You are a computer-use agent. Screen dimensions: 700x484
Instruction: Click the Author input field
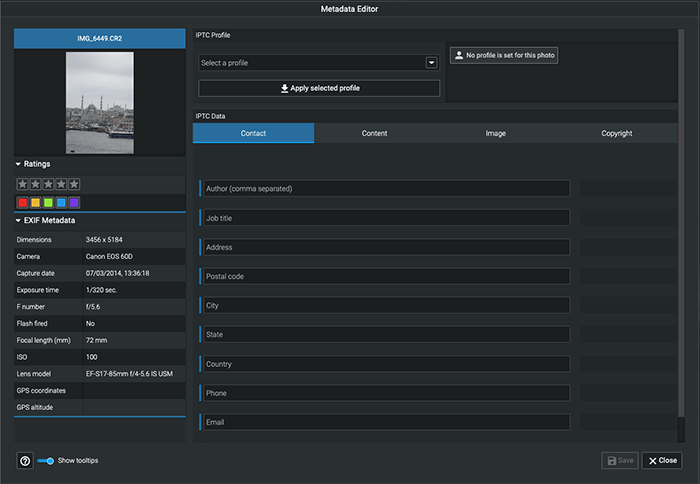point(385,188)
